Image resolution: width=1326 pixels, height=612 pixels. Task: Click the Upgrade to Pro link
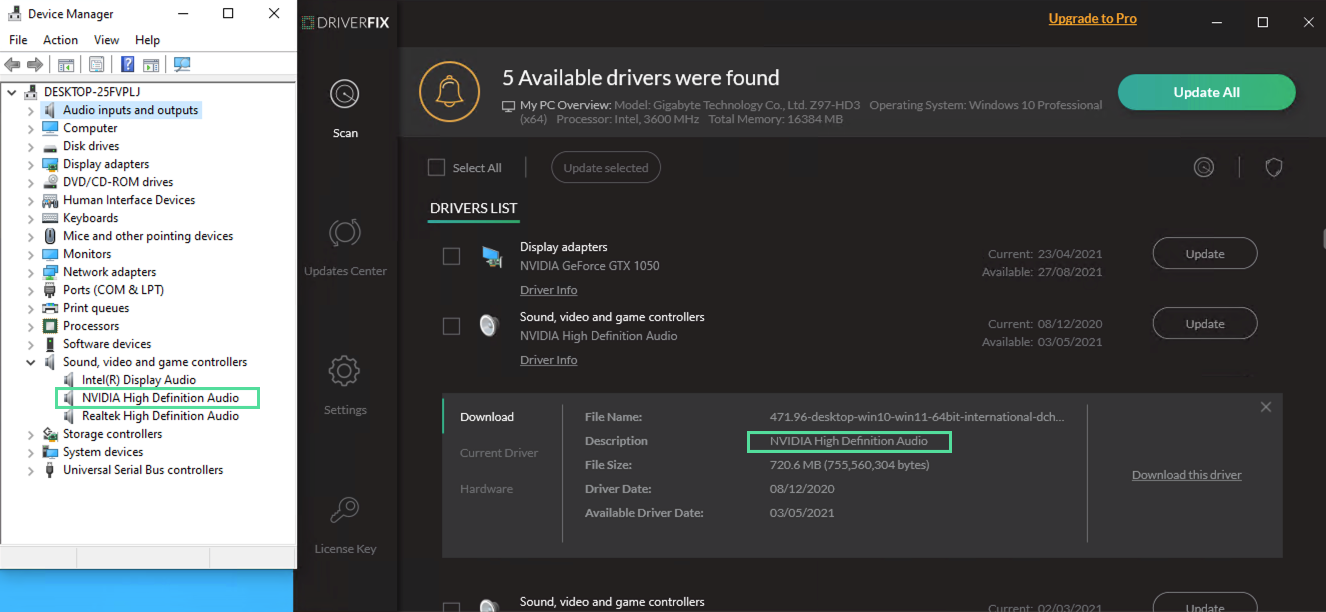coord(1092,19)
